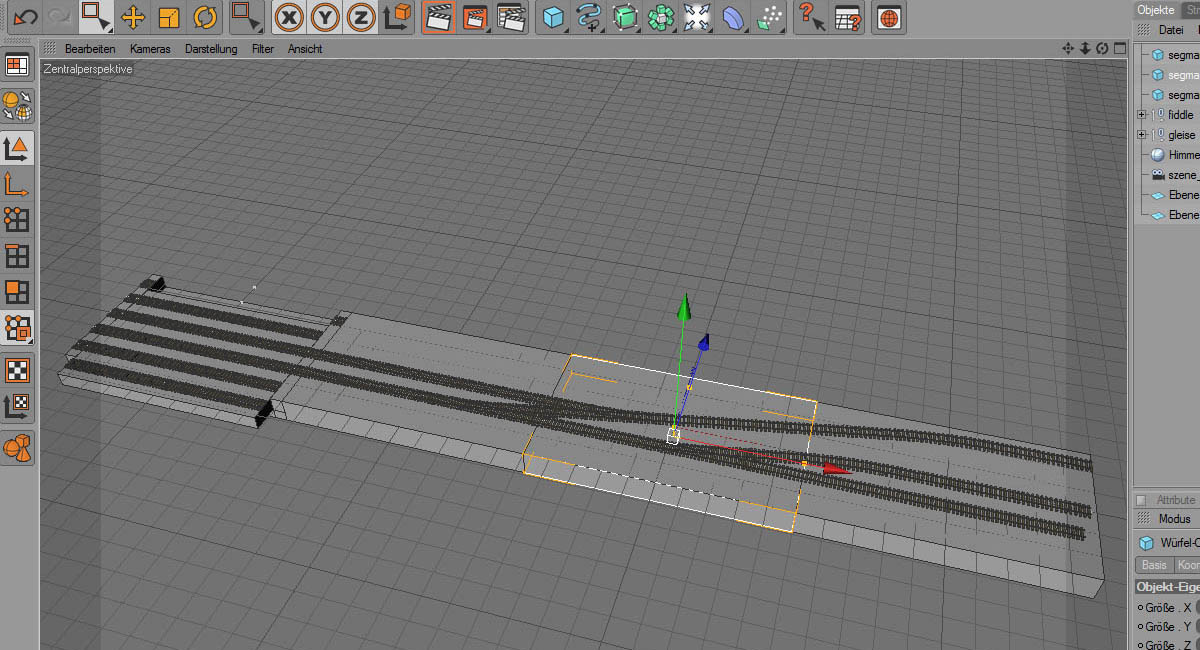Click the Undo arrow icon
The width and height of the screenshot is (1200, 650).
point(25,16)
